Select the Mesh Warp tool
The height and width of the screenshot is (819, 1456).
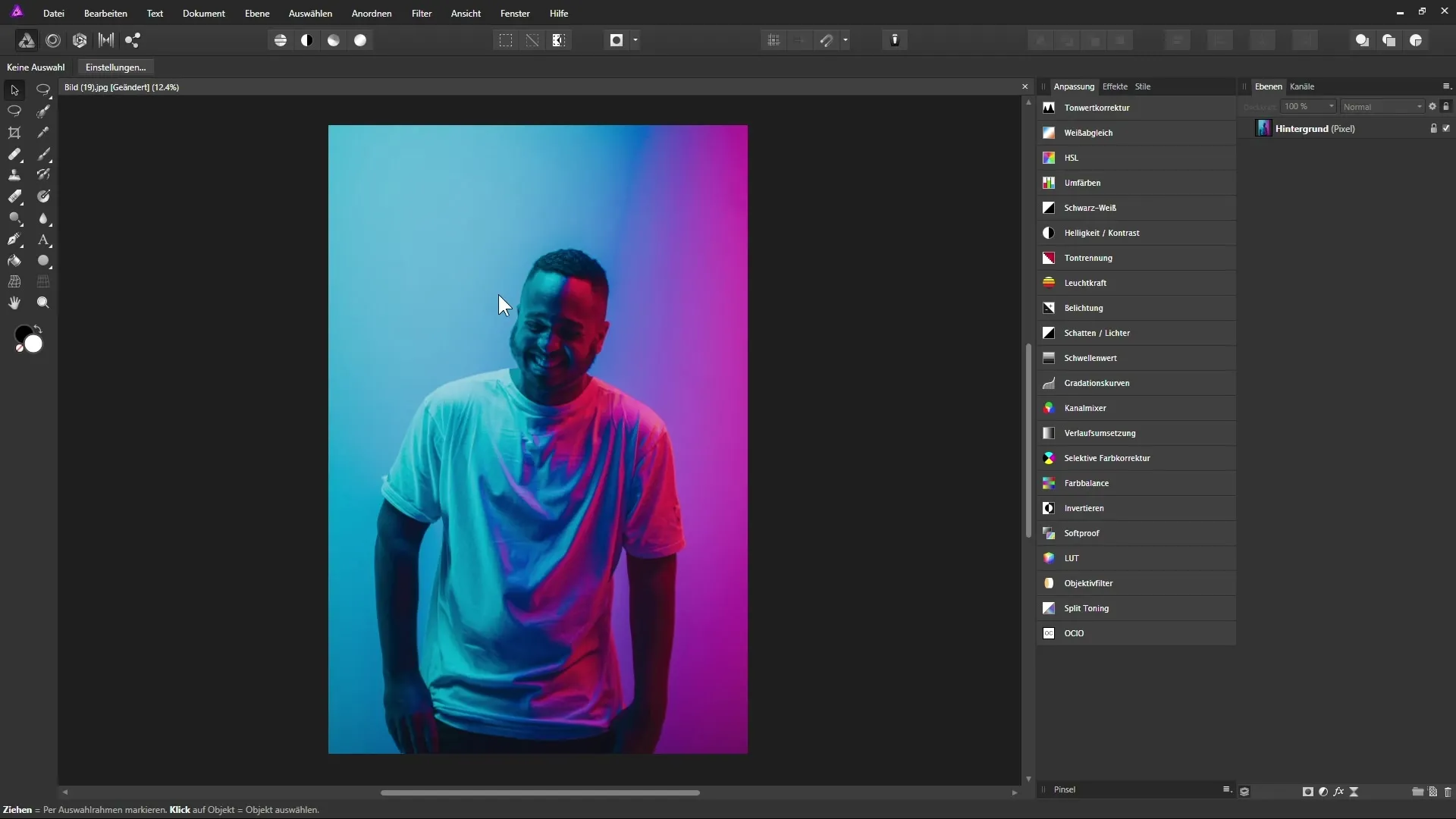[x=14, y=281]
